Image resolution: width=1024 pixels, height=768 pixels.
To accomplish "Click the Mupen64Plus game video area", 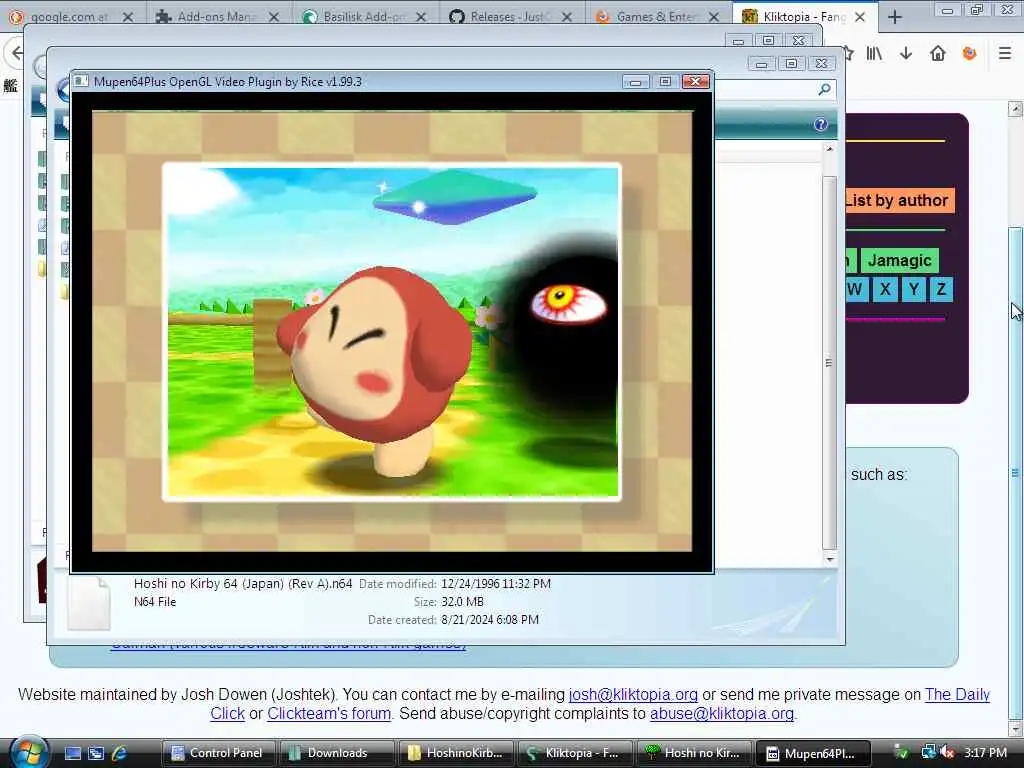I will click(x=392, y=332).
